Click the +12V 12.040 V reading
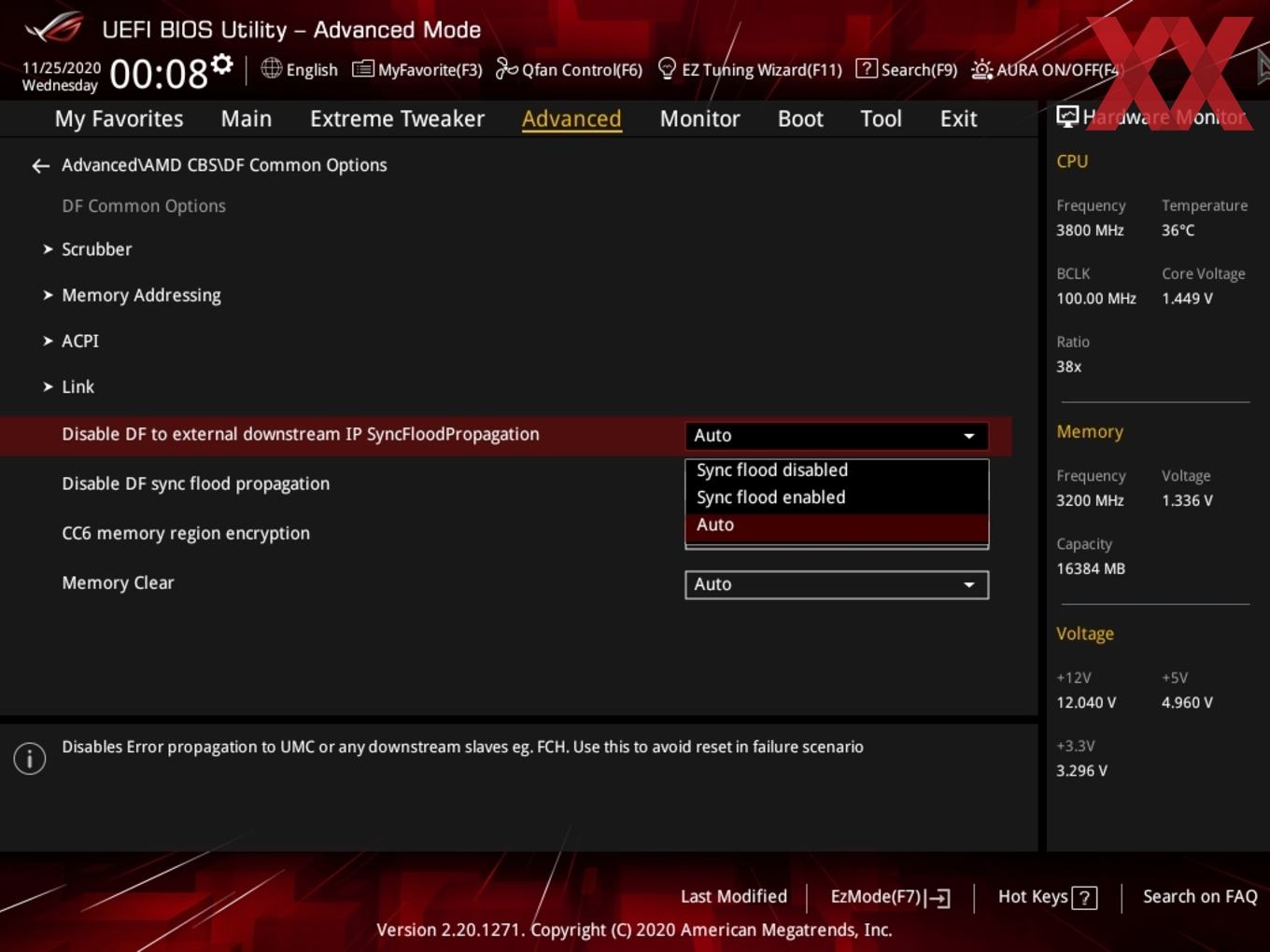Viewport: 1270px width, 952px height. [1086, 702]
